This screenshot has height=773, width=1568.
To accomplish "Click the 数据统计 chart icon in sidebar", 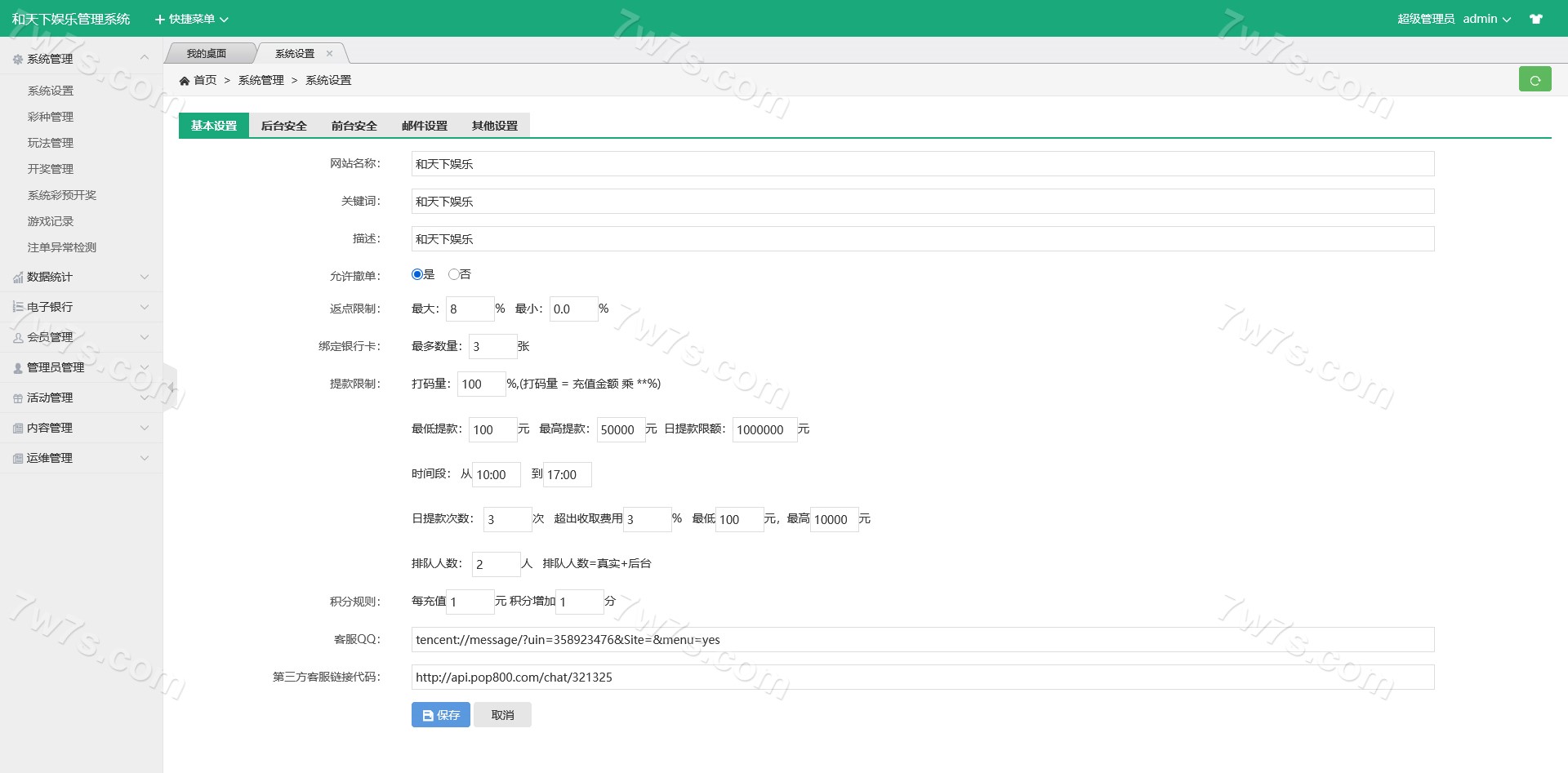I will [17, 278].
